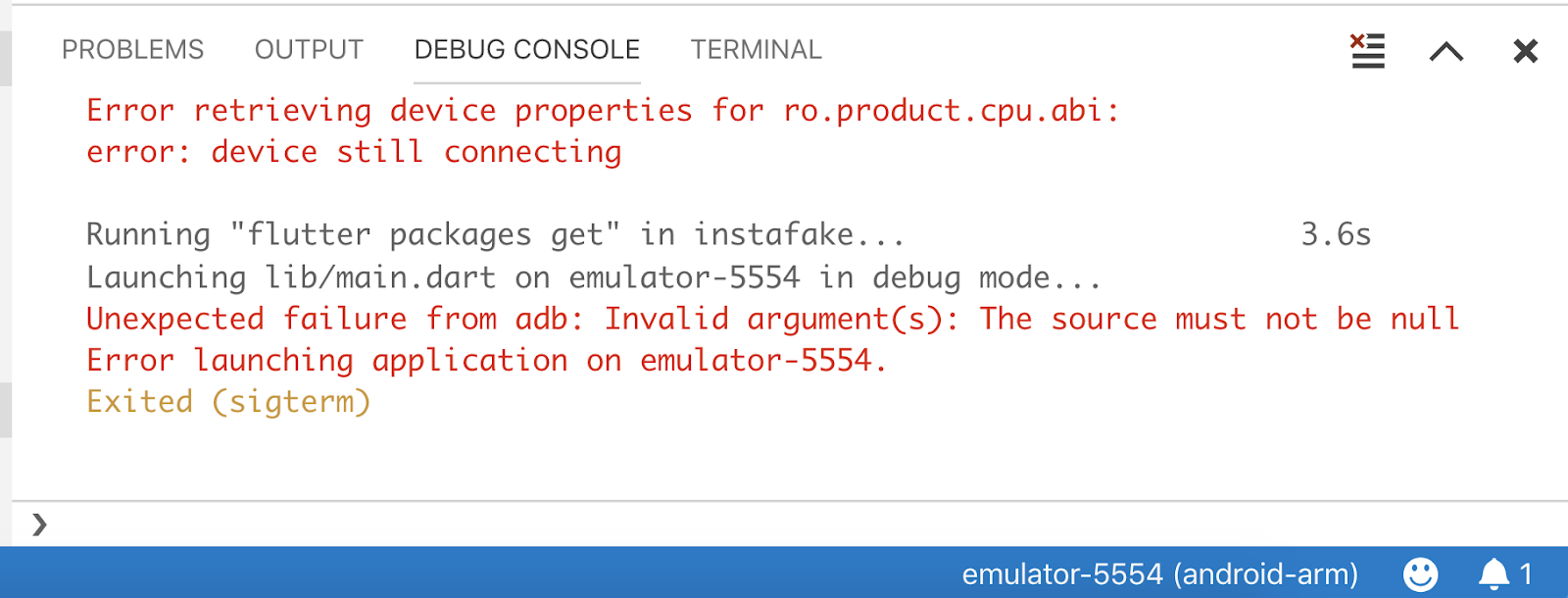Select the DEBUG CONSOLE tab
Screen dimensions: 1568x598
(x=527, y=49)
